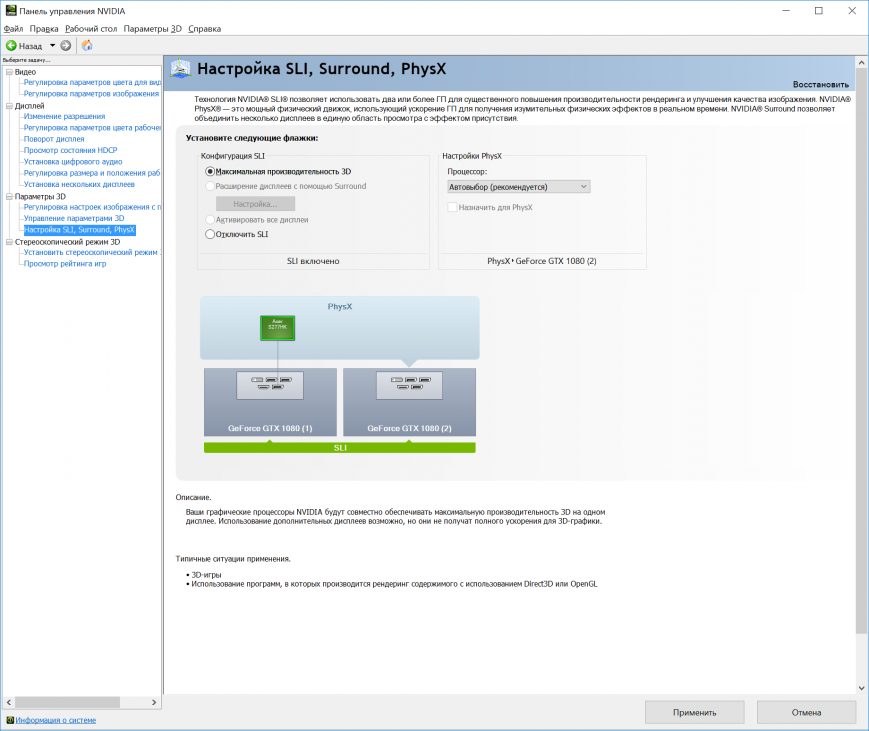This screenshot has width=869, height=731.
Task: Select Максимальная производительность 3D radio button
Action: pos(210,172)
